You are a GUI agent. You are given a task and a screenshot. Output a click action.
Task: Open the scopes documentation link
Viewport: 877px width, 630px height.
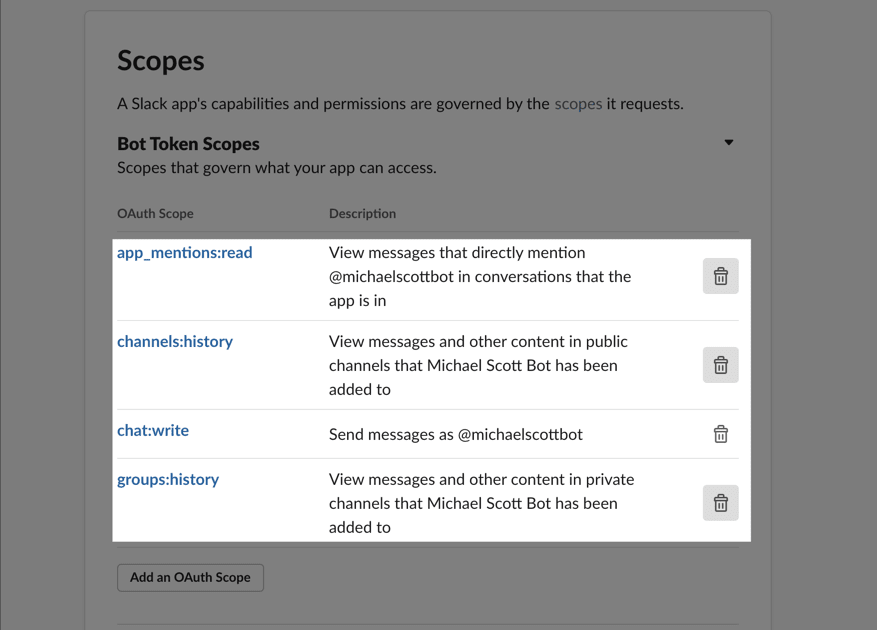[578, 104]
